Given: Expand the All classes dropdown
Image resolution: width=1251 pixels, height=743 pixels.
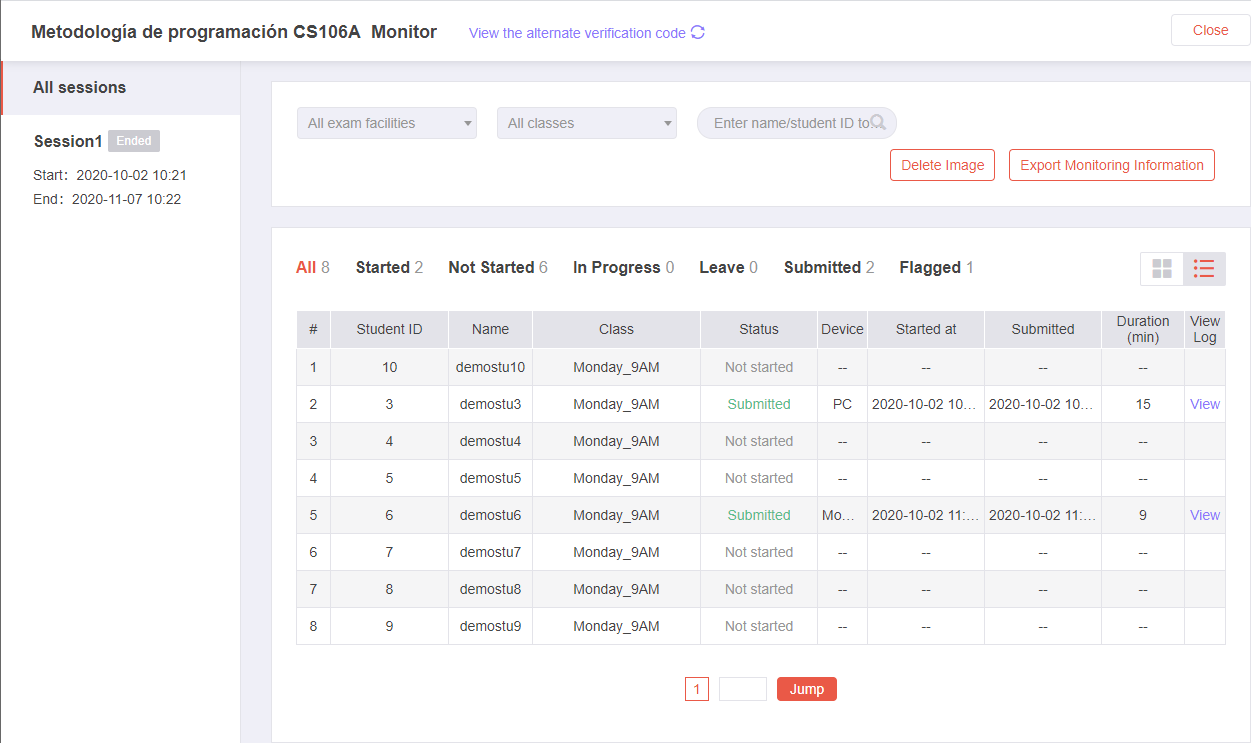Looking at the screenshot, I should pos(587,123).
